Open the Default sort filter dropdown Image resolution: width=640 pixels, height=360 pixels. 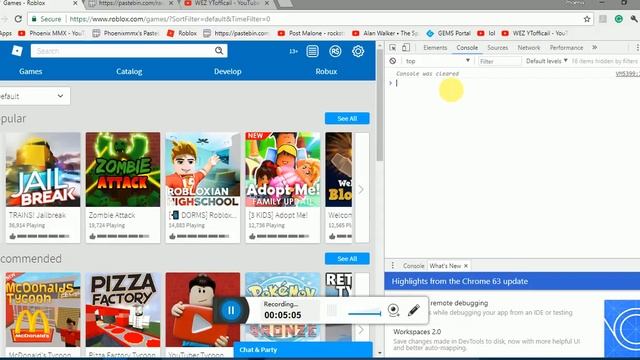[34, 96]
